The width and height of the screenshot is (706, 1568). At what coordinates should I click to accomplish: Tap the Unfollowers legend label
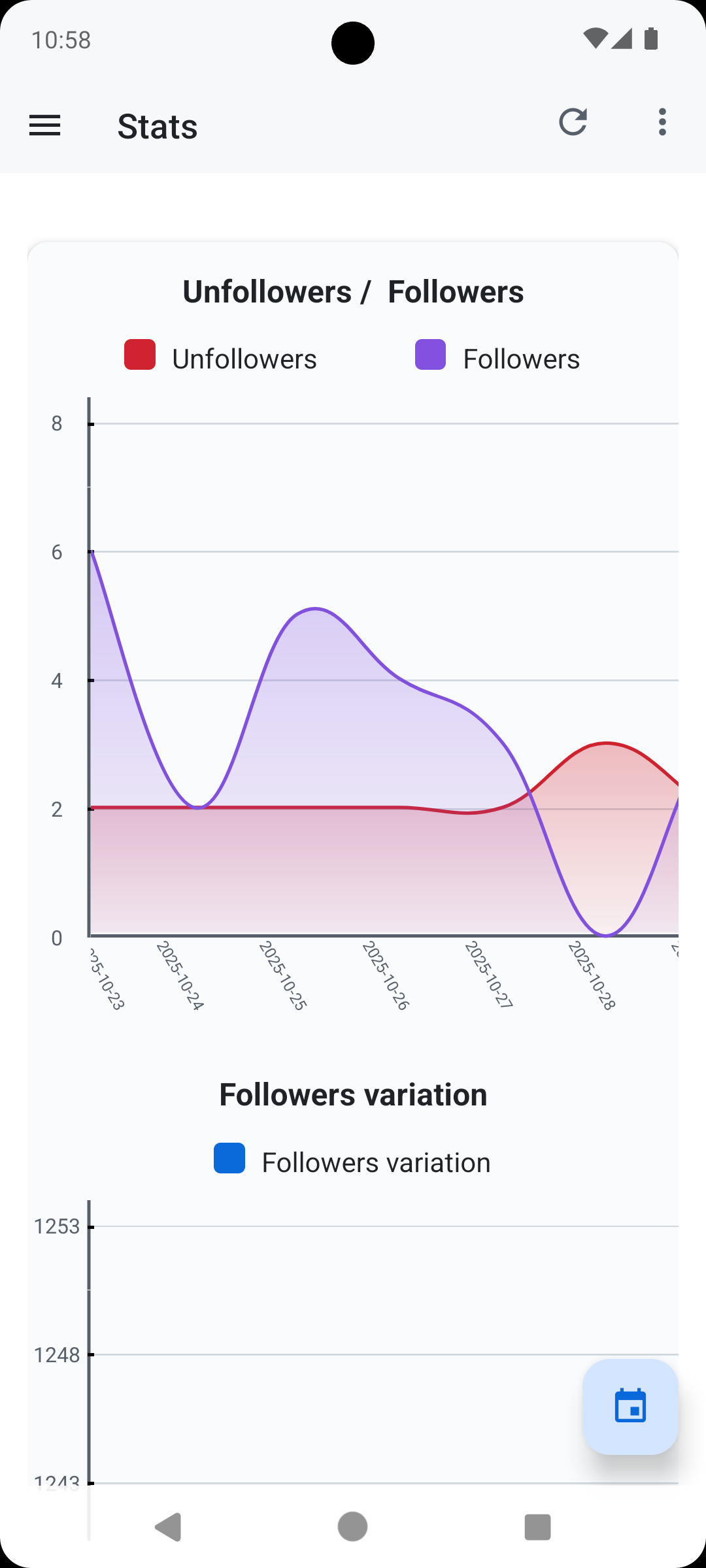(x=244, y=358)
